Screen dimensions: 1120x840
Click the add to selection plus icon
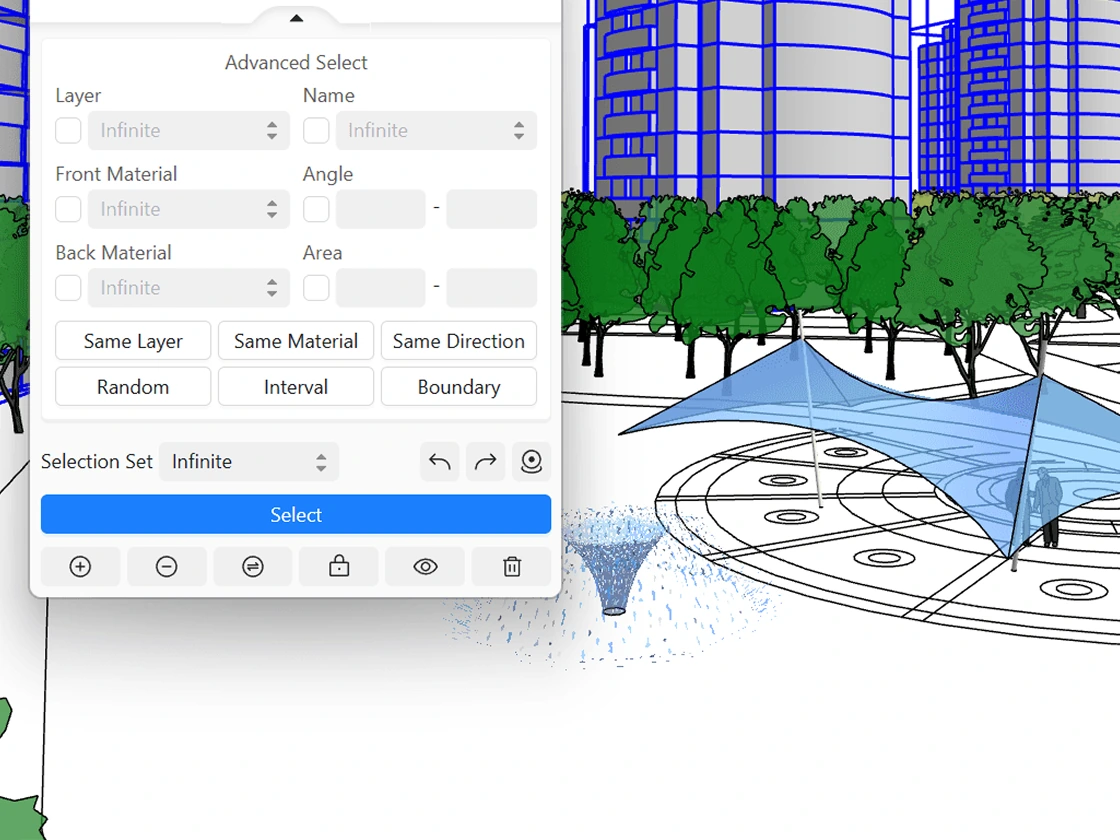pos(80,567)
